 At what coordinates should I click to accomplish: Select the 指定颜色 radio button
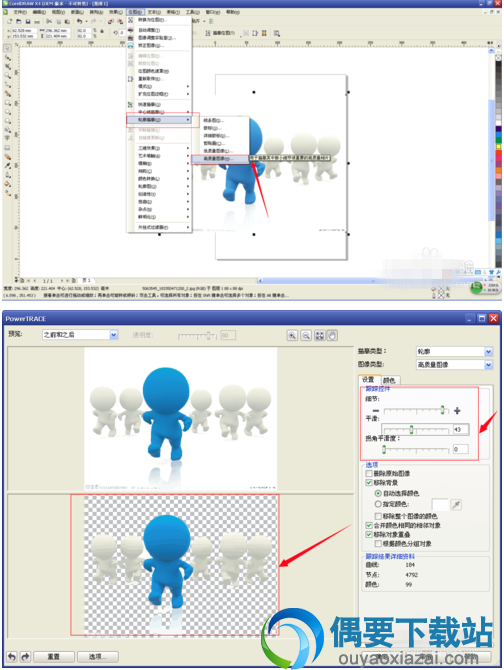378,504
